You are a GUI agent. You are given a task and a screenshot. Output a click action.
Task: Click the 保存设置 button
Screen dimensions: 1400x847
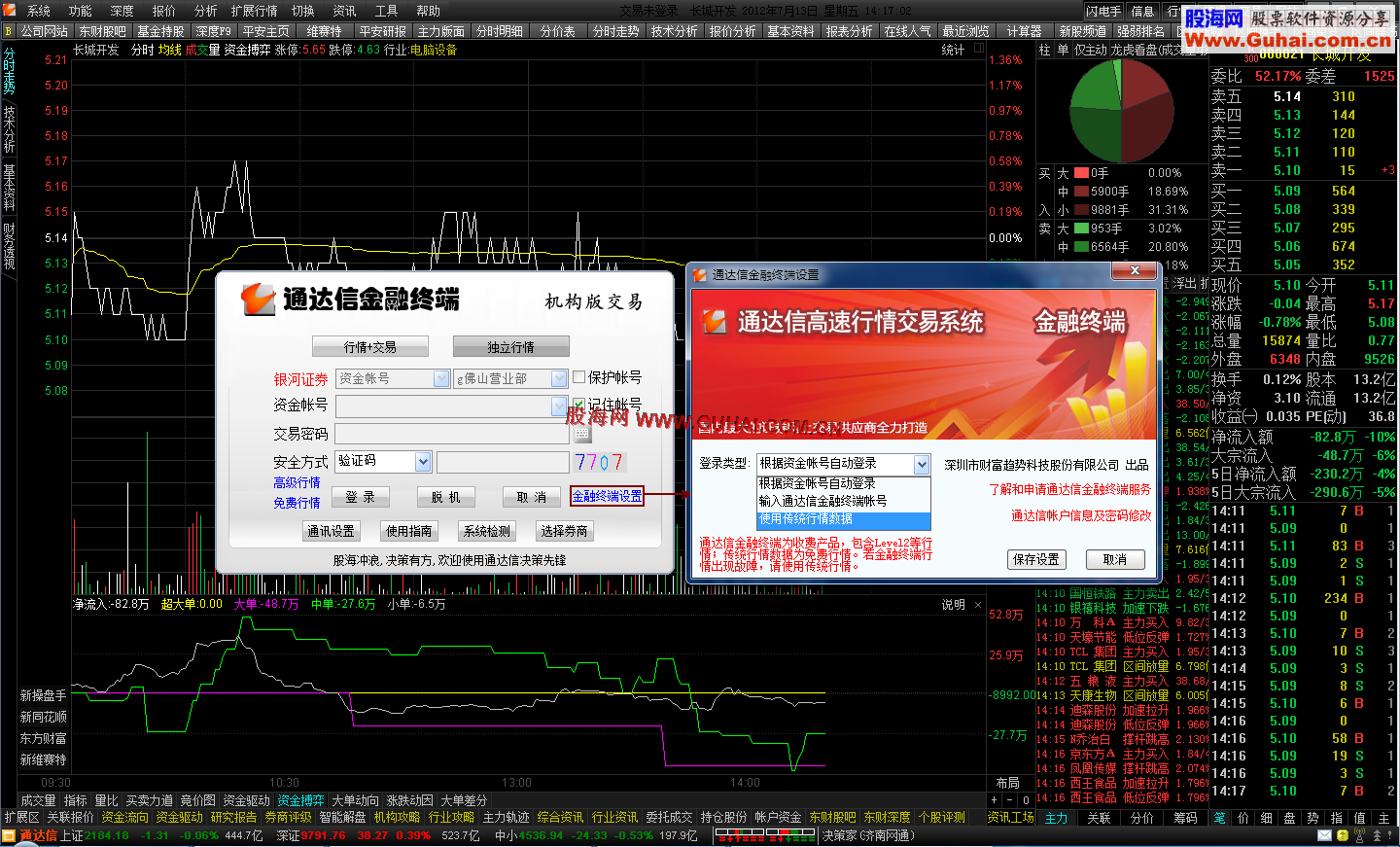click(x=1036, y=559)
